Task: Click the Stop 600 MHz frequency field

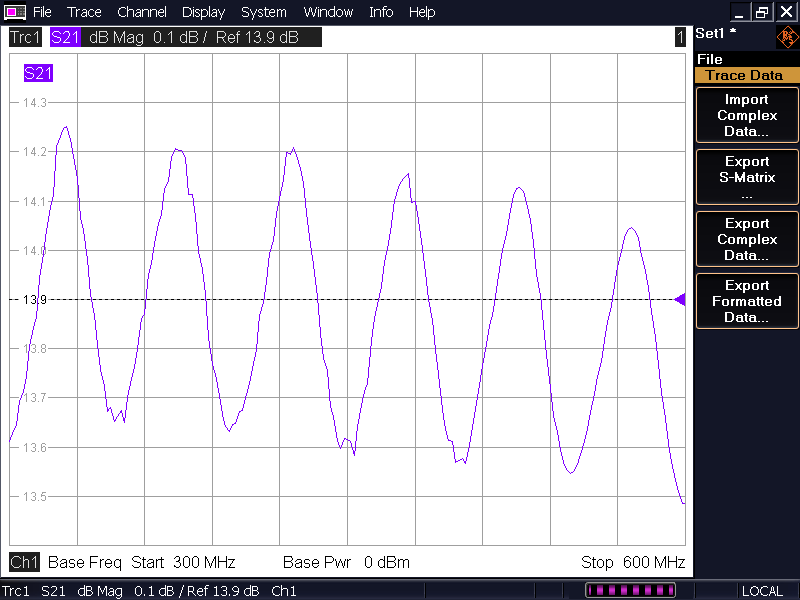Action: [633, 562]
